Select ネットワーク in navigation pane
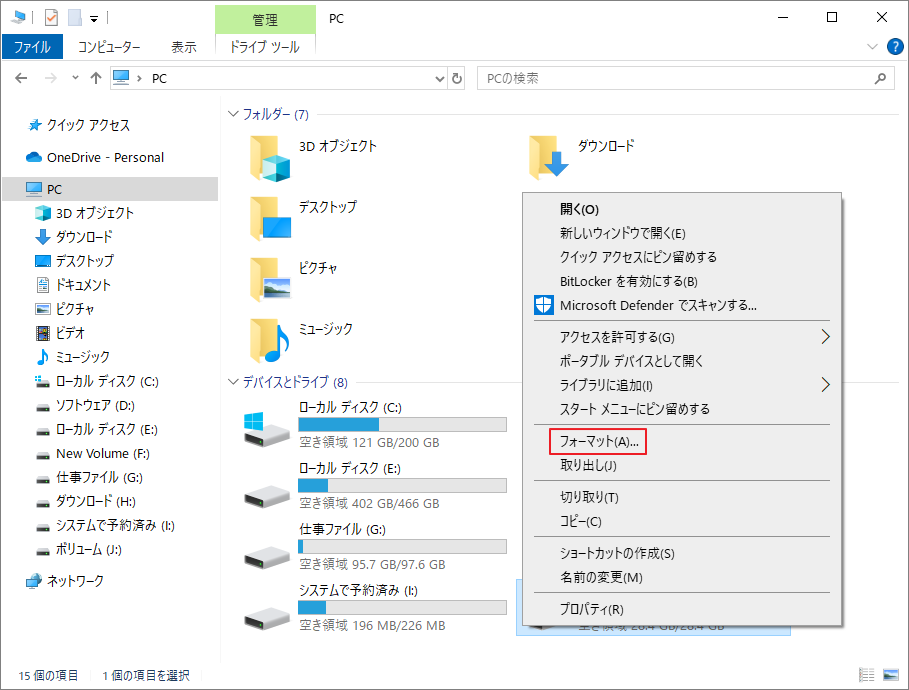909x690 pixels. click(75, 580)
